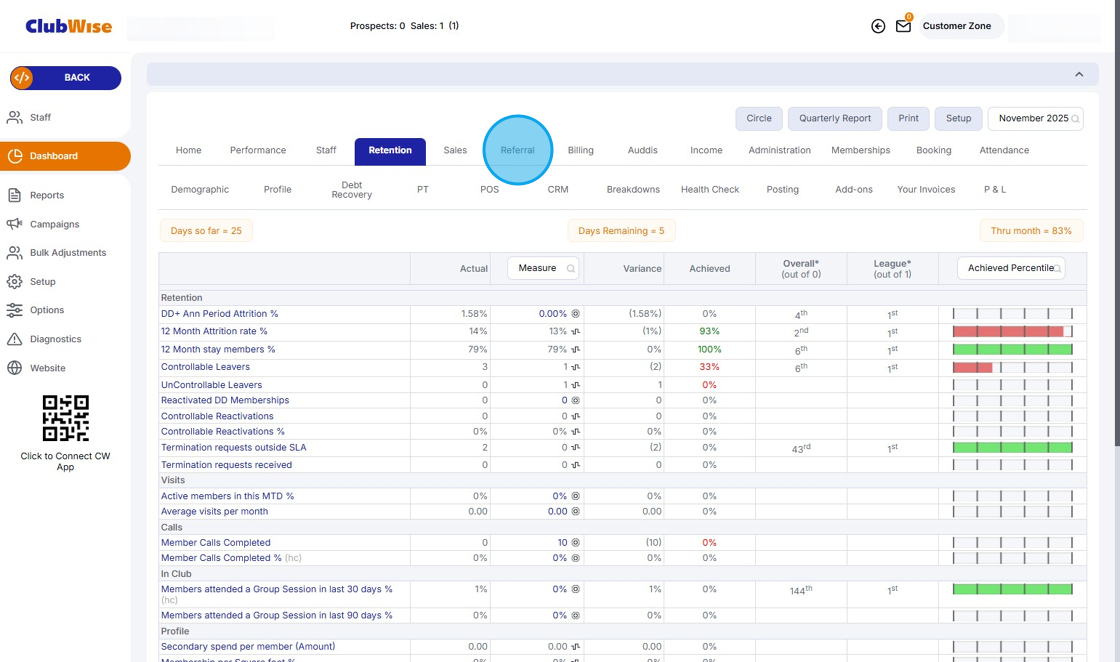This screenshot has height=662, width=1120.
Task: Click trend icon beside UnControllable Leavers measure
Action: pos(576,385)
